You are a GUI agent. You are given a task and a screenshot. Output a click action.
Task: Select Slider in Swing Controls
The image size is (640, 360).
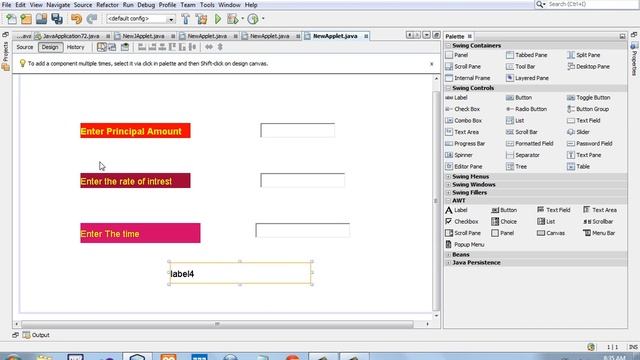tap(579, 132)
